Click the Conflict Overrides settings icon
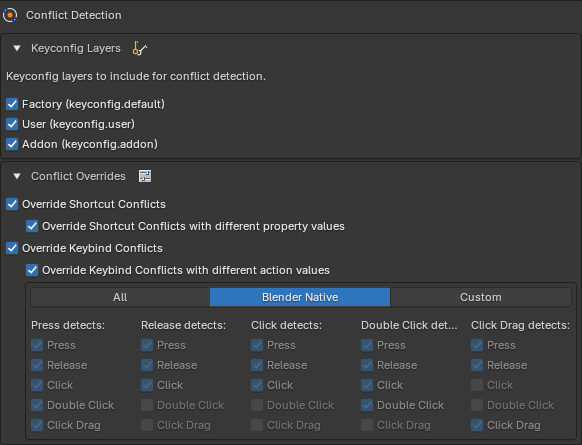The height and width of the screenshot is (445, 582). 145,176
